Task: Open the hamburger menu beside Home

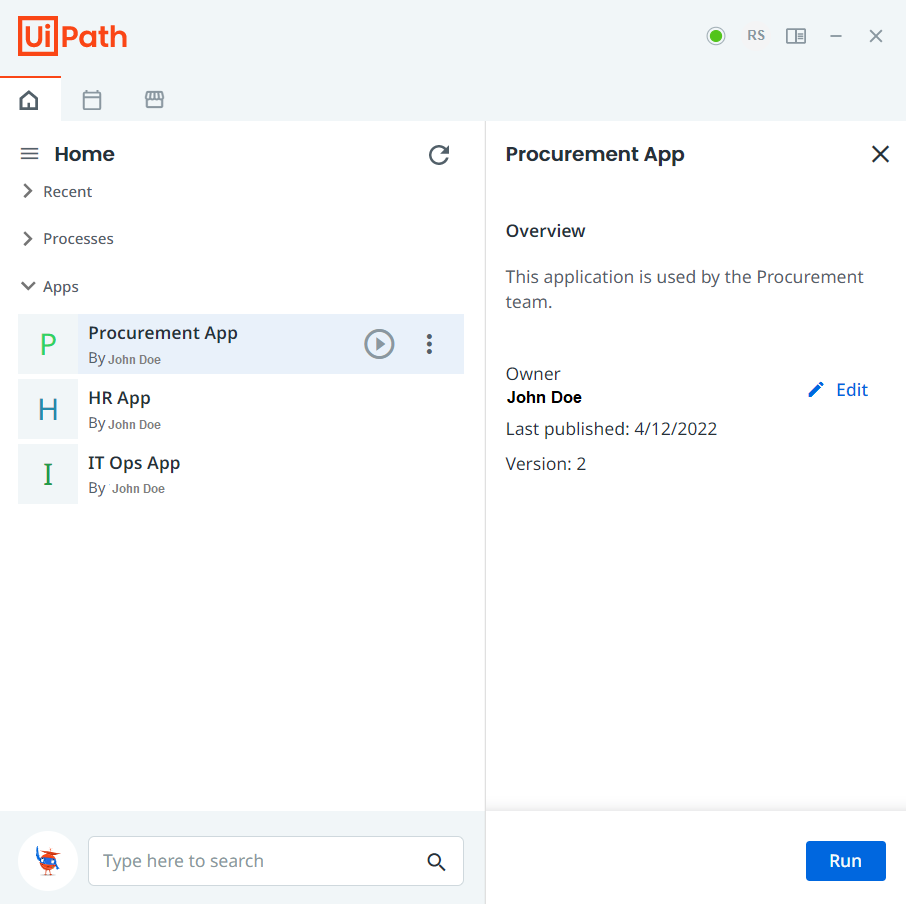Action: [x=29, y=154]
